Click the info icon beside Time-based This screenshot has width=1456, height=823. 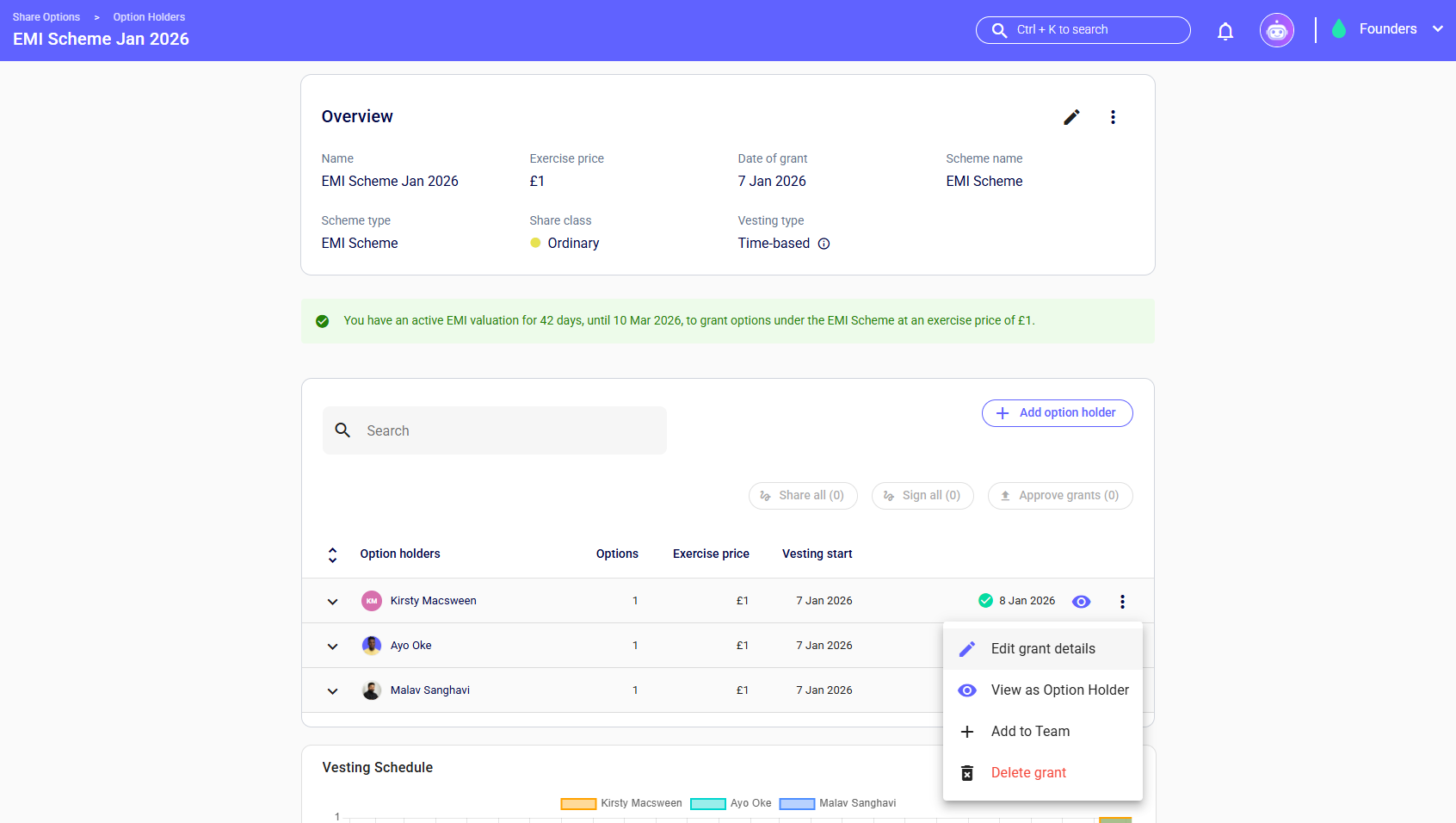pyautogui.click(x=824, y=244)
